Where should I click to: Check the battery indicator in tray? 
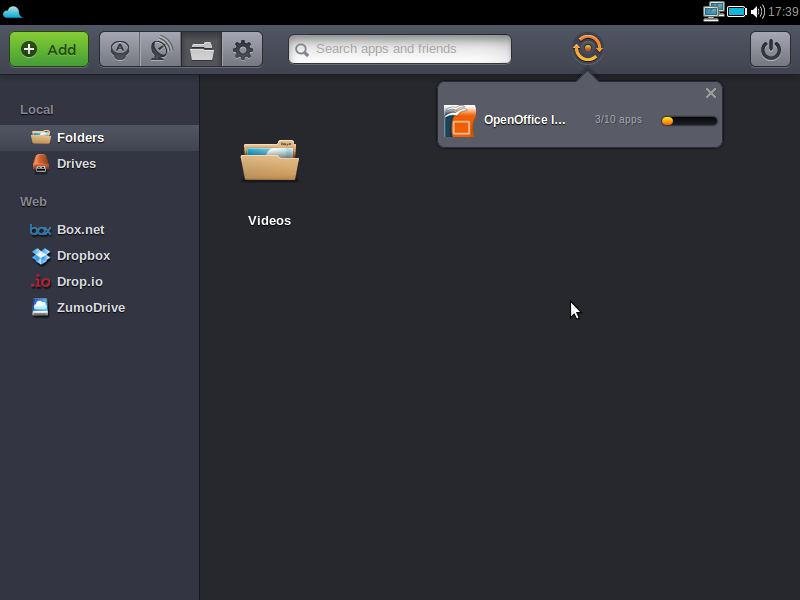point(737,12)
